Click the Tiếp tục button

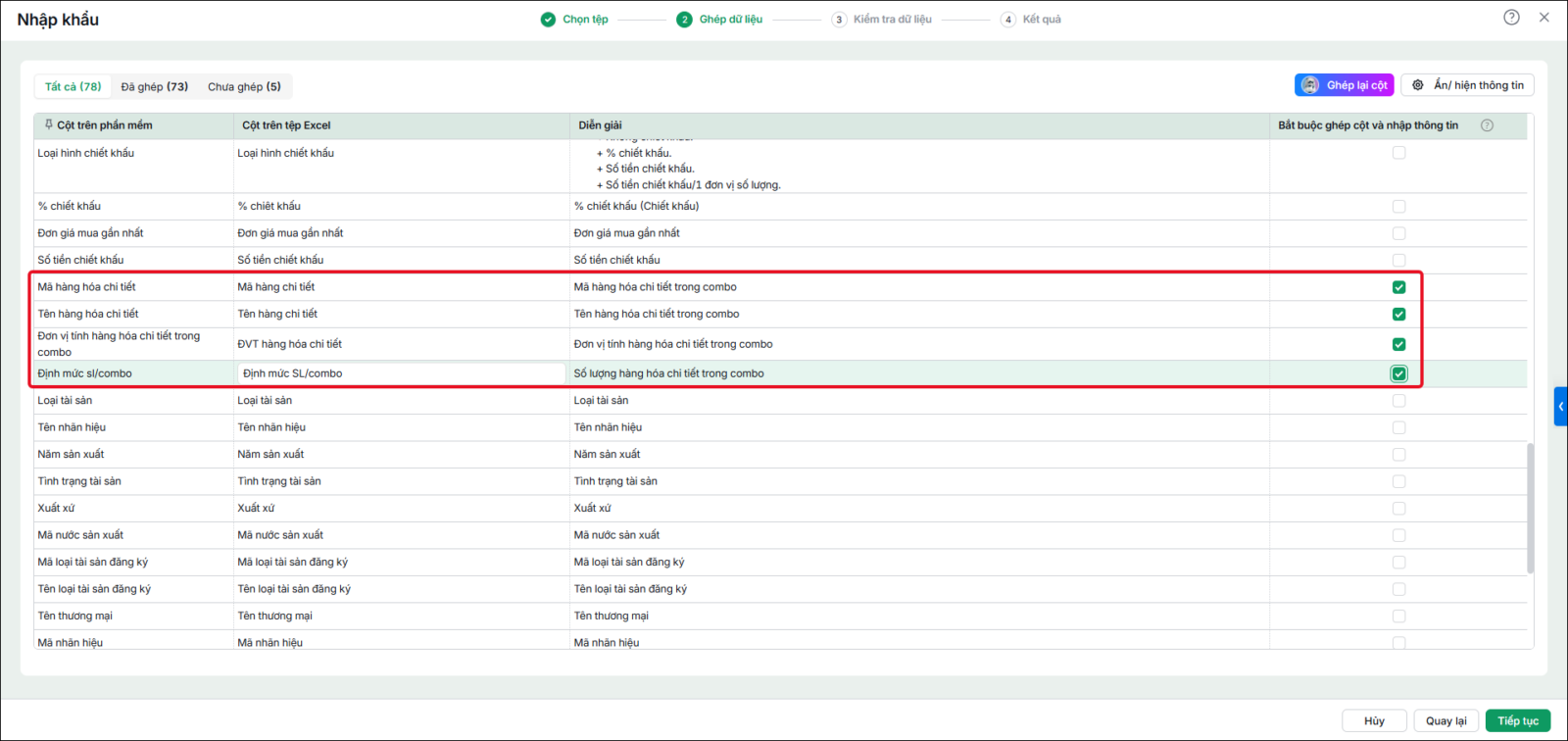pyautogui.click(x=1518, y=720)
